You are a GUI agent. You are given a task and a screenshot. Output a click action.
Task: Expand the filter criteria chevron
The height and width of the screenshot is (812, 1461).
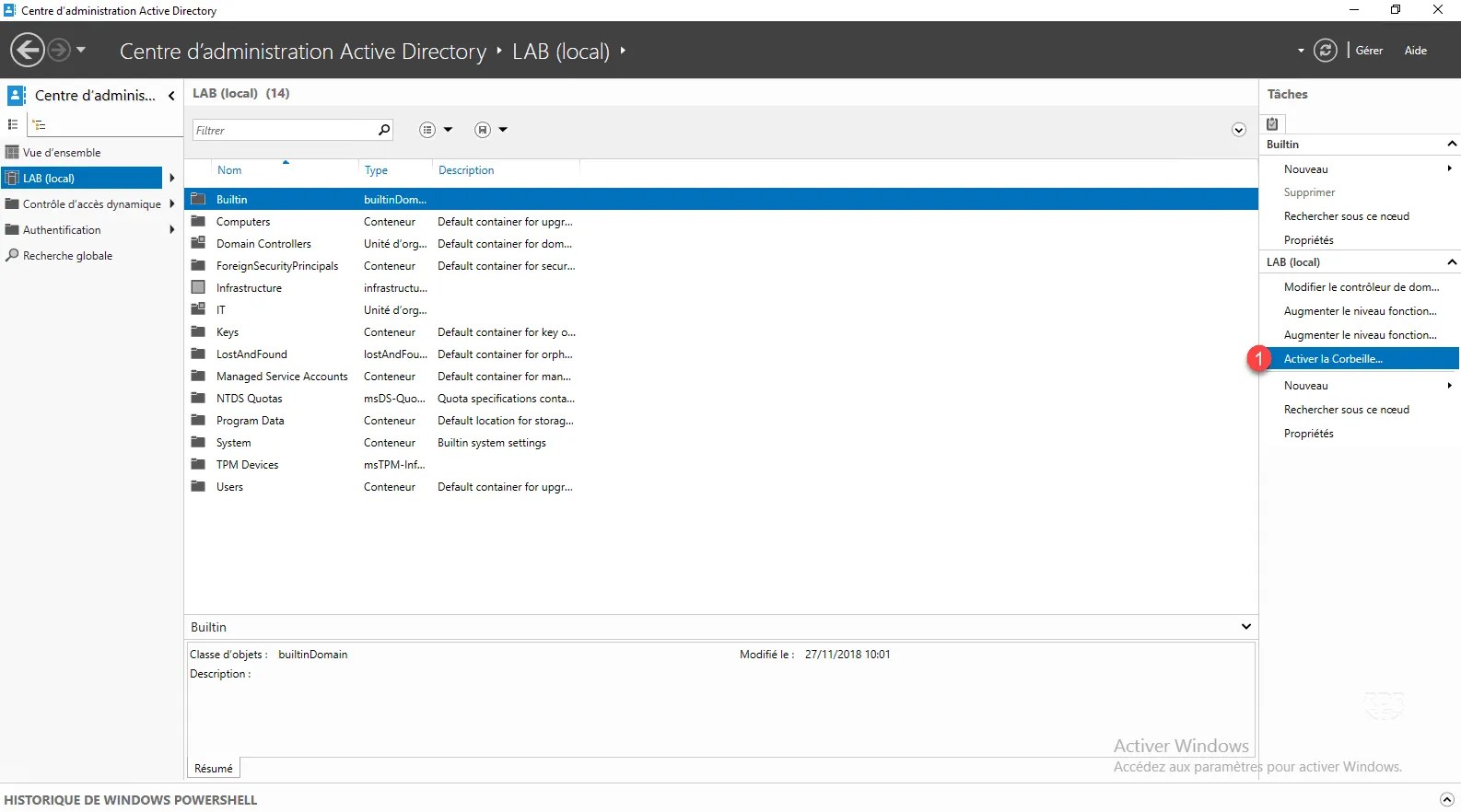[x=1239, y=130]
